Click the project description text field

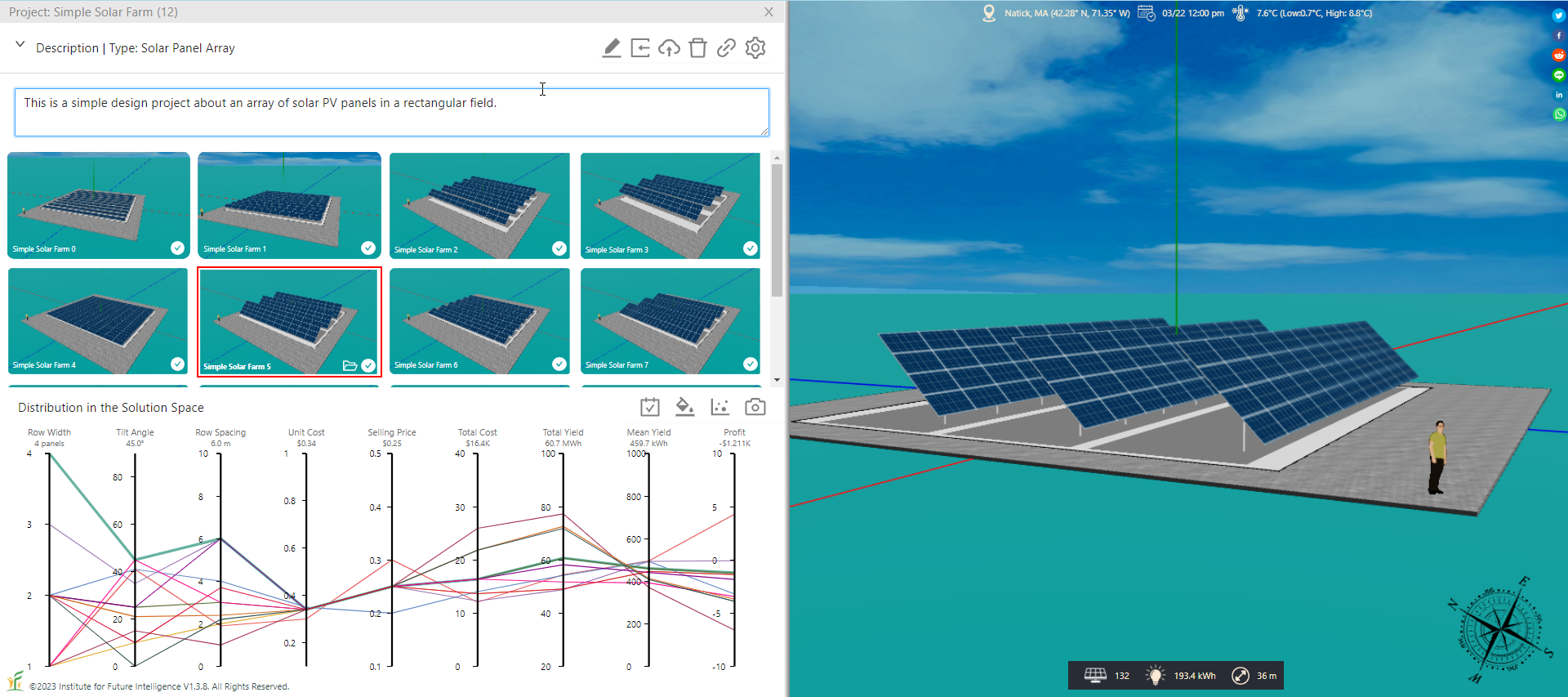click(x=391, y=112)
